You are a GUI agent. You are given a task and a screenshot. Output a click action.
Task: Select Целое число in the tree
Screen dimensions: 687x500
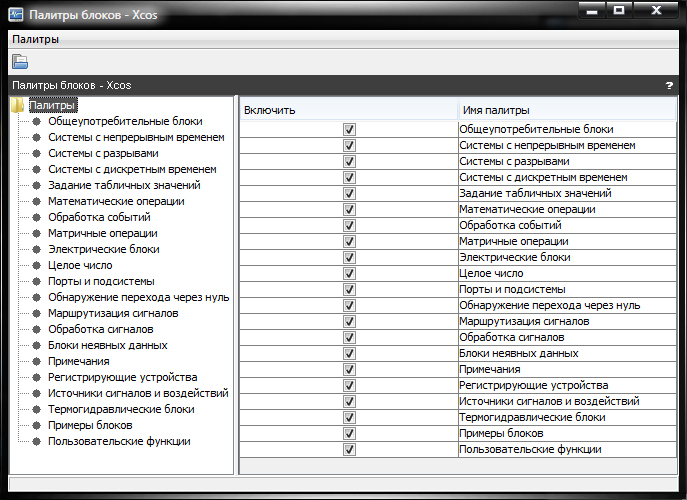pos(80,265)
